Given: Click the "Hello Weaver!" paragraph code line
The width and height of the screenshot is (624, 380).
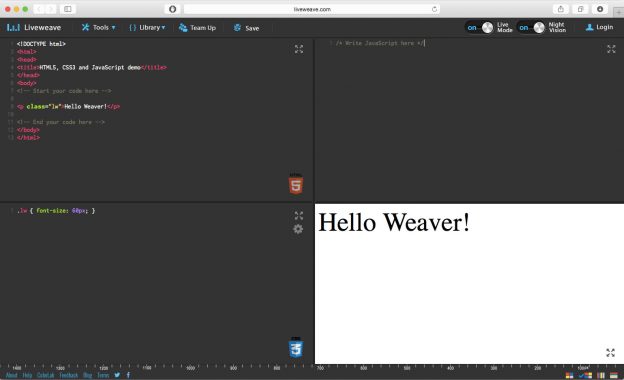Looking at the screenshot, I should coord(68,107).
